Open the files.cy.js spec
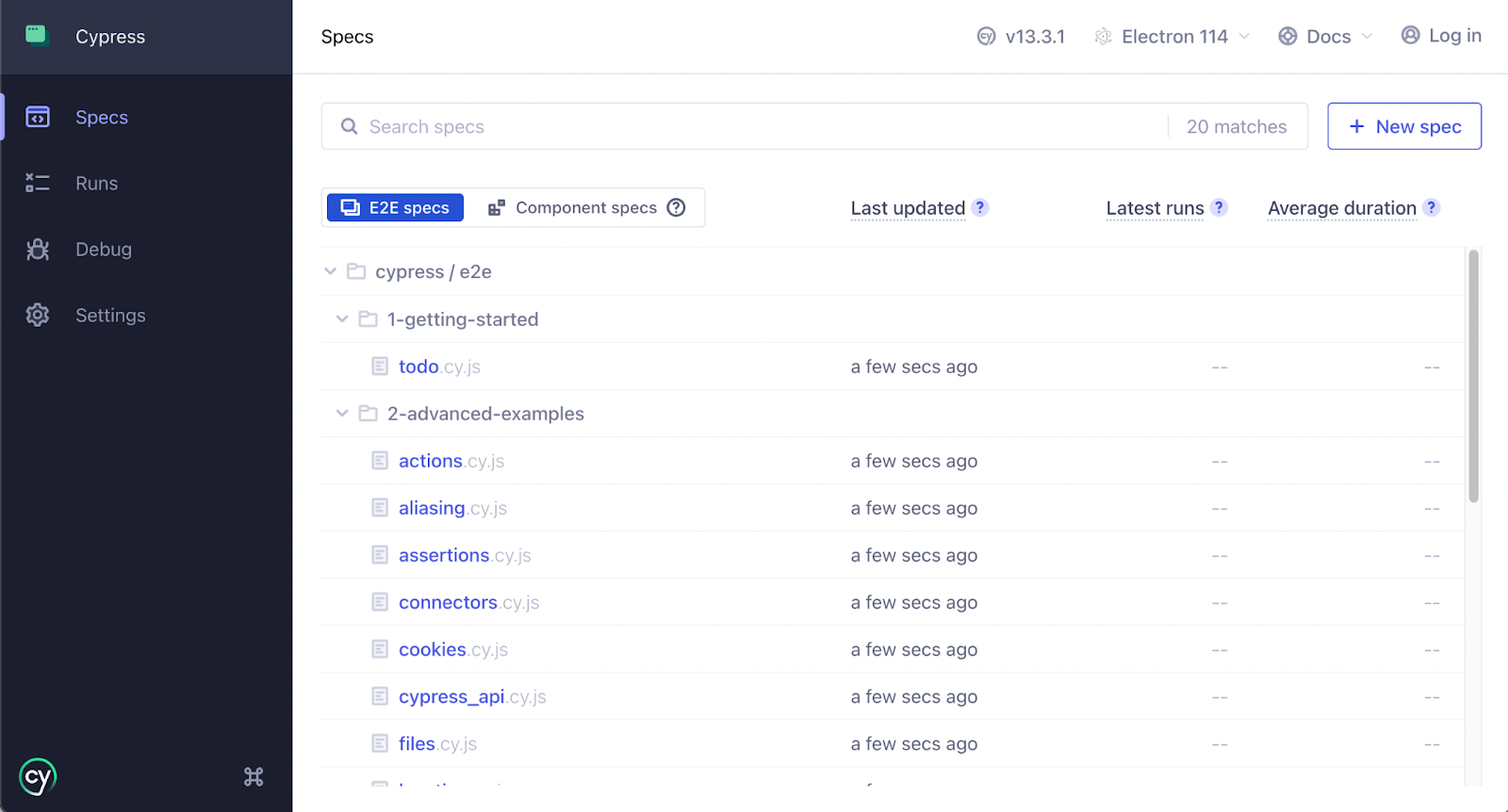Image resolution: width=1508 pixels, height=812 pixels. click(x=437, y=743)
